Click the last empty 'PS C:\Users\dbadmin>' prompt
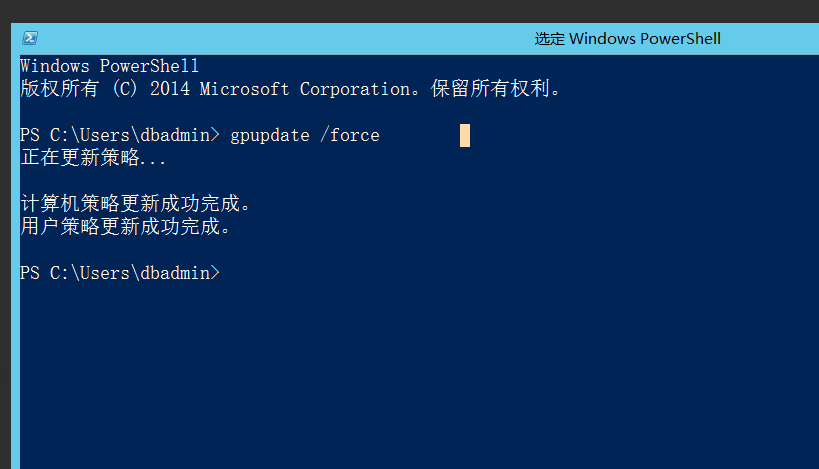This screenshot has width=819, height=469. pyautogui.click(x=120, y=273)
